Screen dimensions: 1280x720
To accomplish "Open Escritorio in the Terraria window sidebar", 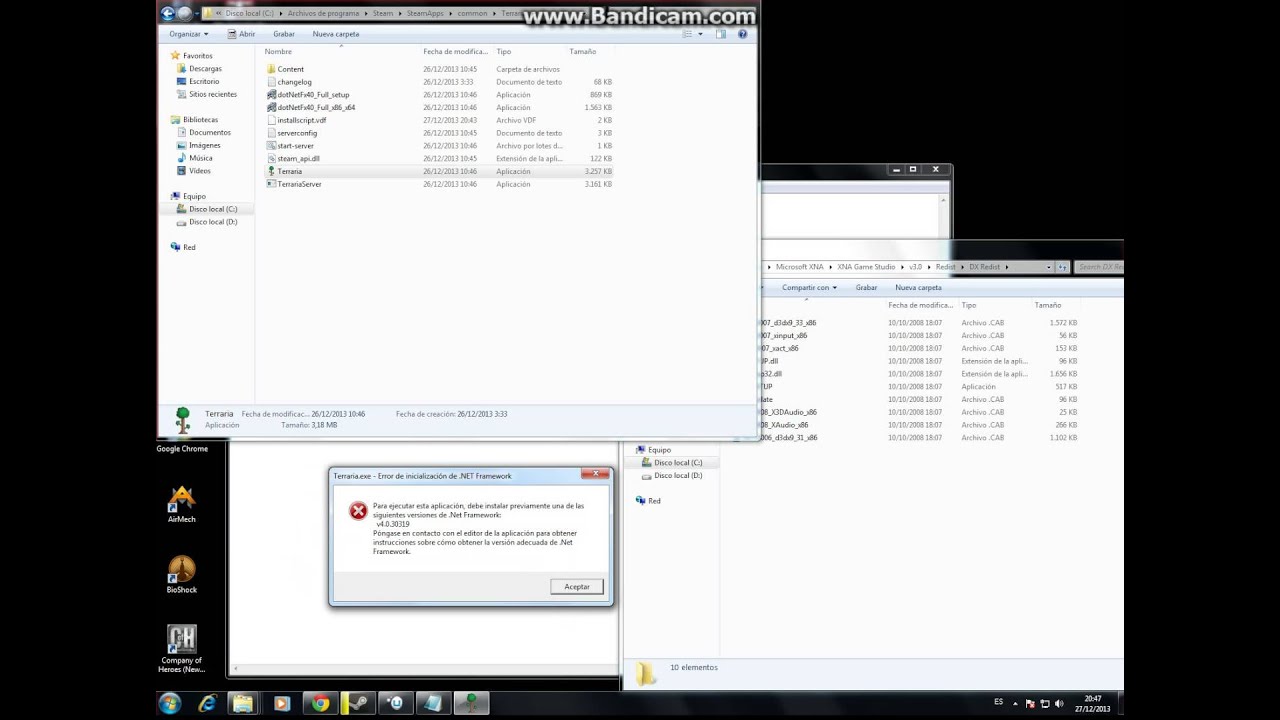I will point(204,81).
